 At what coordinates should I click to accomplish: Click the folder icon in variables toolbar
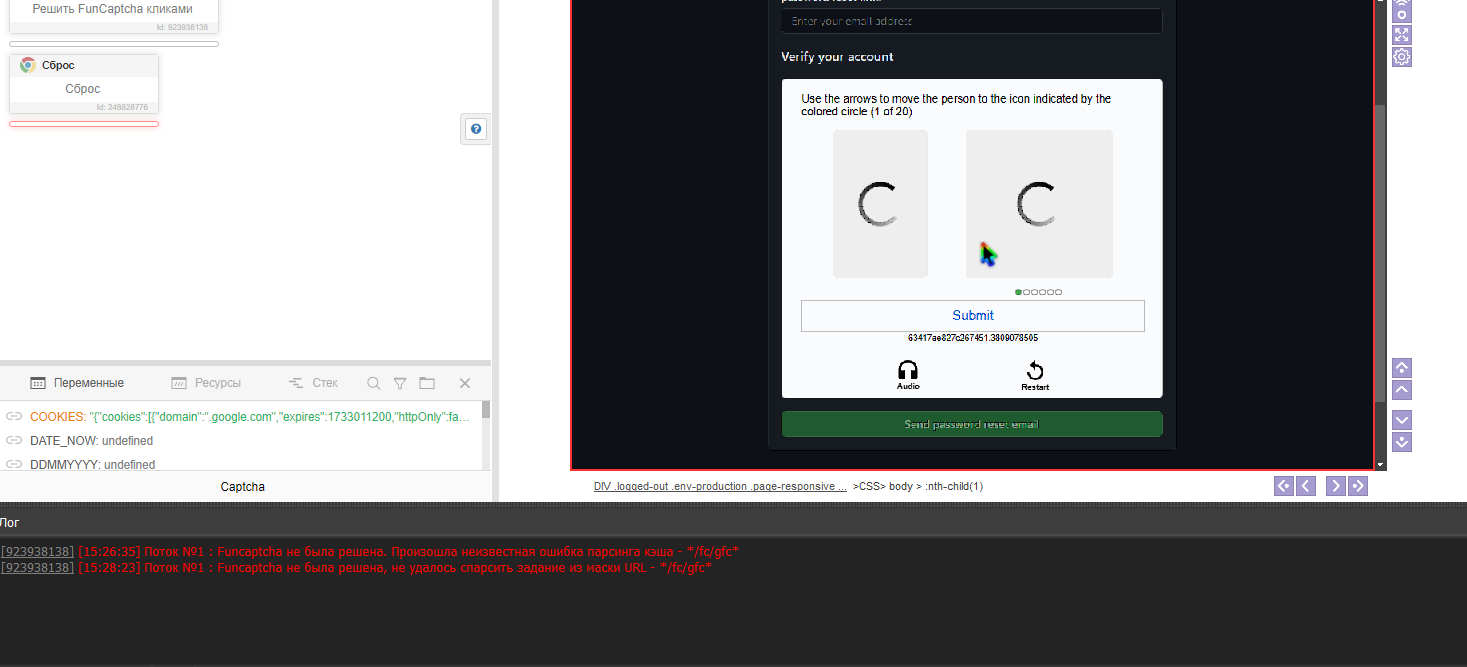pos(427,383)
